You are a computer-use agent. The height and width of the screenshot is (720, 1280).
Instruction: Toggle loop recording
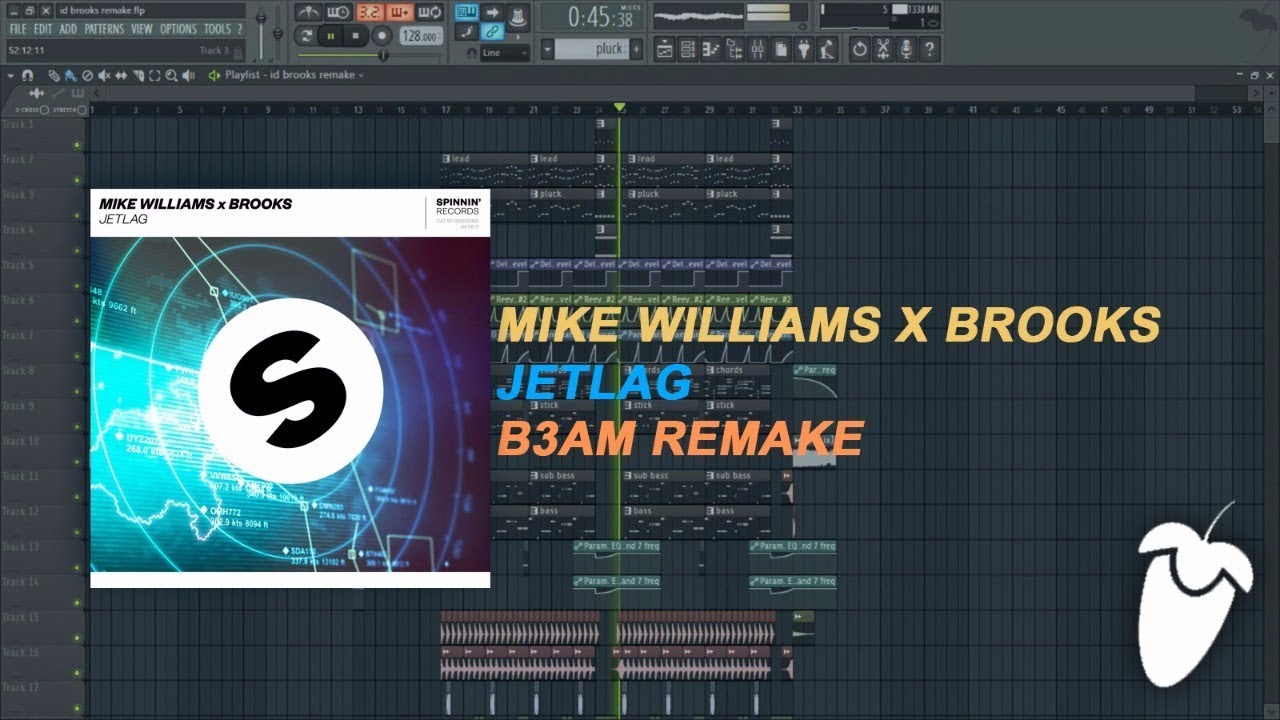pyautogui.click(x=429, y=12)
